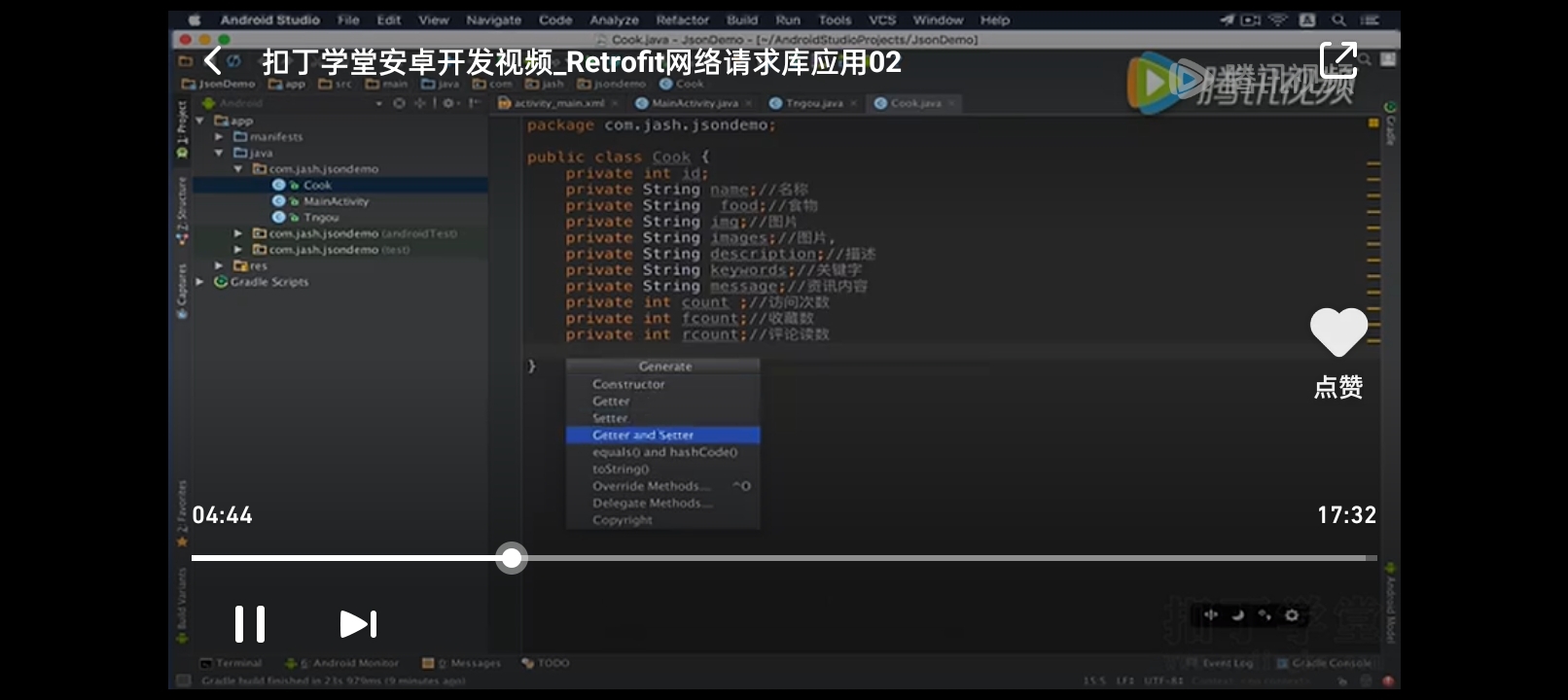The width and height of the screenshot is (1568, 700).
Task: Close the Cook.java tab
Action: tap(951, 103)
